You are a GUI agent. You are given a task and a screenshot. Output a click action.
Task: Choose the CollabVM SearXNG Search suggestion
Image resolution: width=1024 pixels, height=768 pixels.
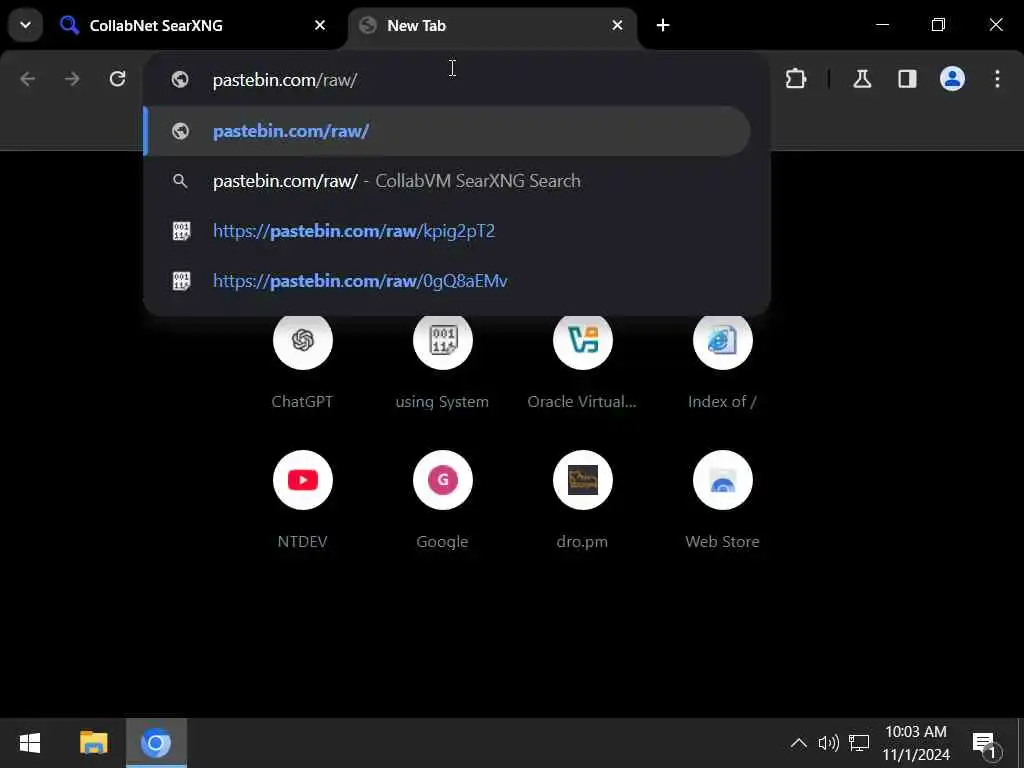click(x=447, y=181)
